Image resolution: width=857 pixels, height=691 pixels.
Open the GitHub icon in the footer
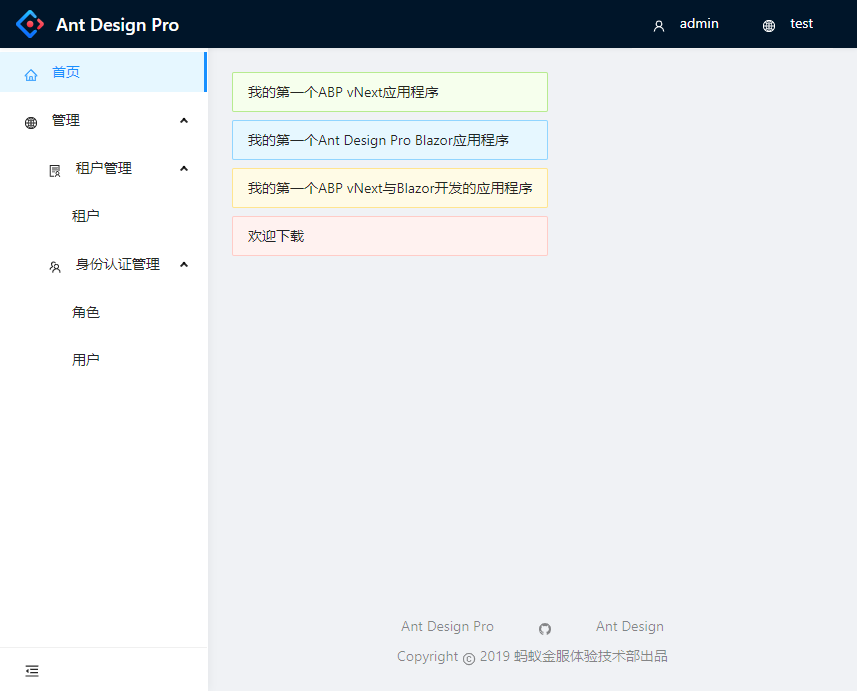tap(544, 629)
